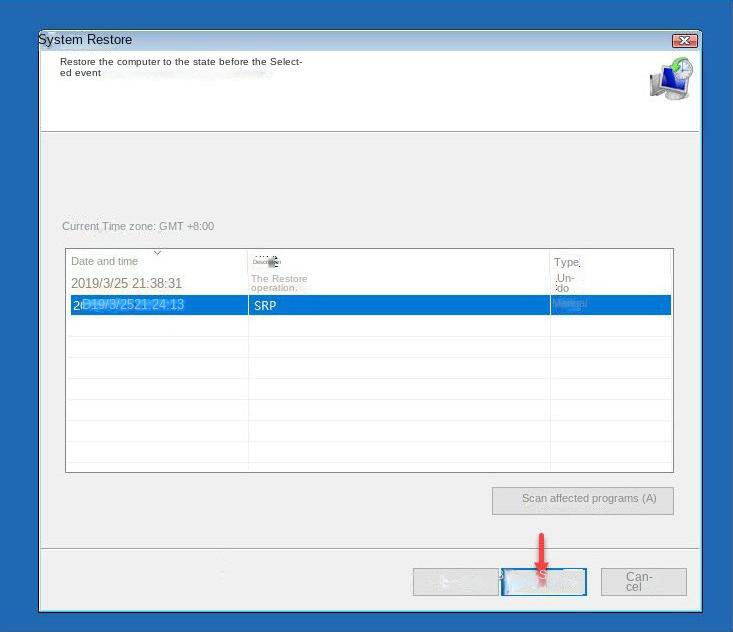The width and height of the screenshot is (733, 632).
Task: Click the Manual type cell in highlighted row
Action: click(570, 304)
